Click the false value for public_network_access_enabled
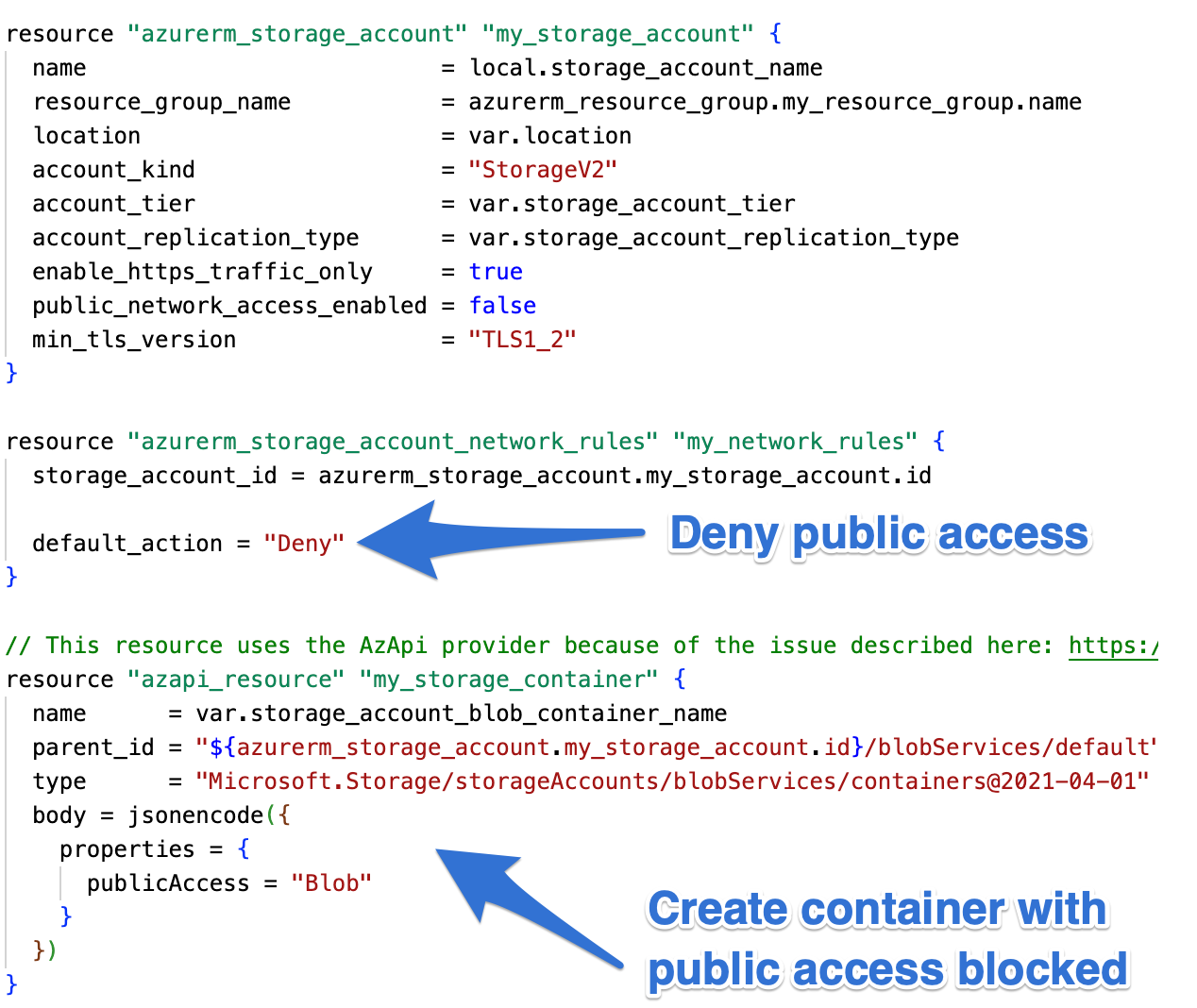 pyautogui.click(x=502, y=306)
